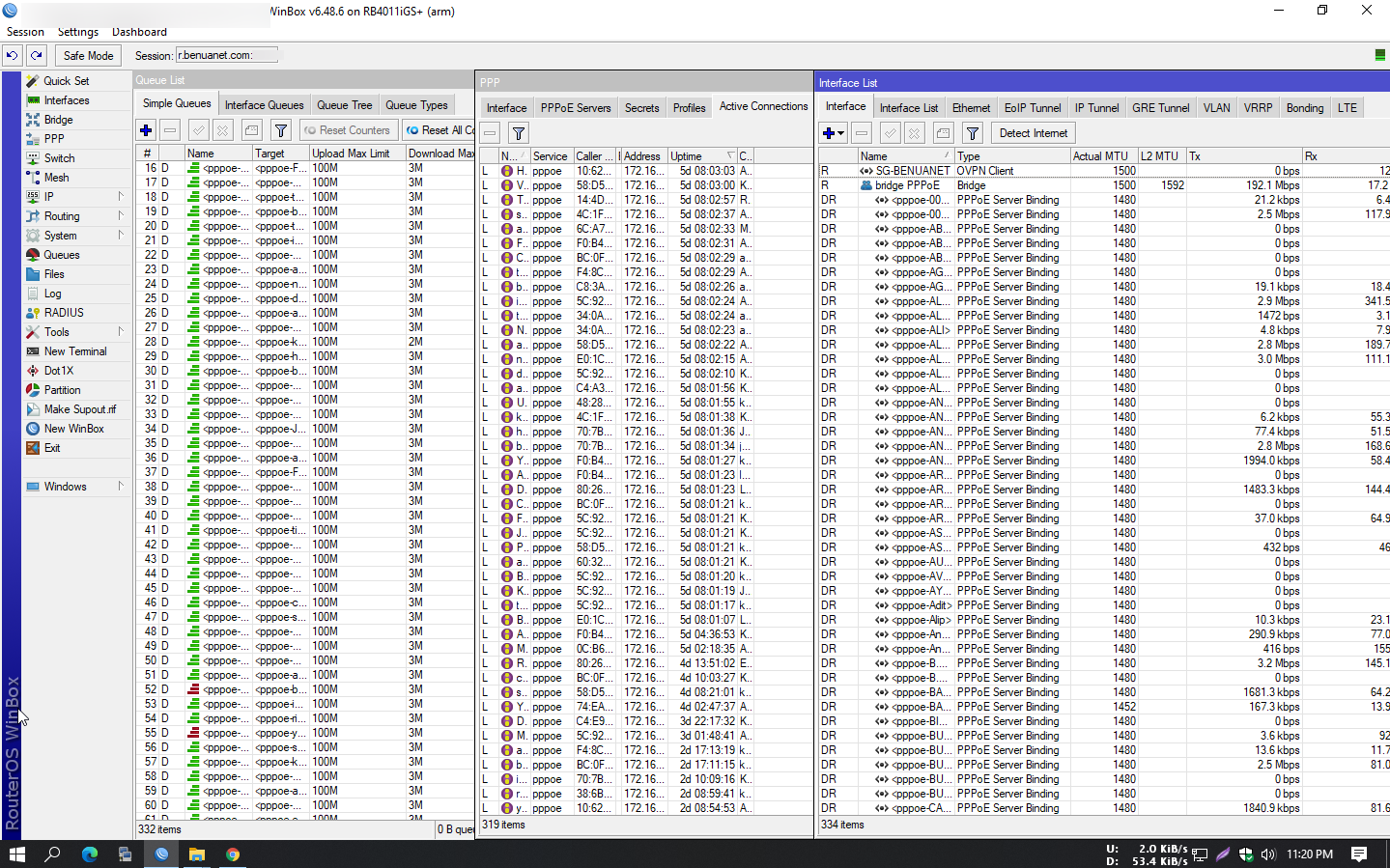1390x868 pixels.
Task: Switch to Queue Types tab
Action: (416, 105)
